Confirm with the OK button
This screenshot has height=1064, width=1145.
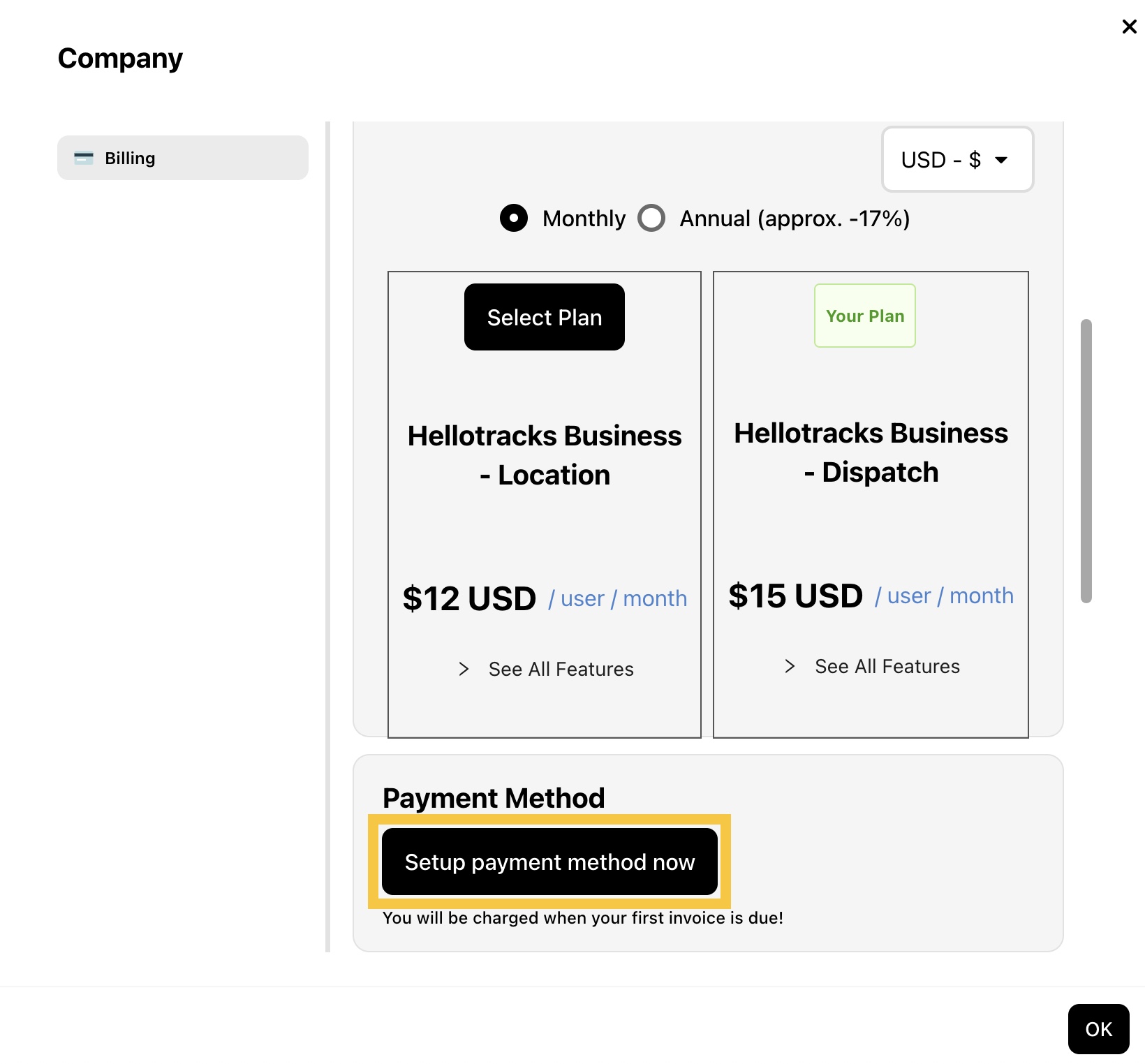(1098, 1028)
